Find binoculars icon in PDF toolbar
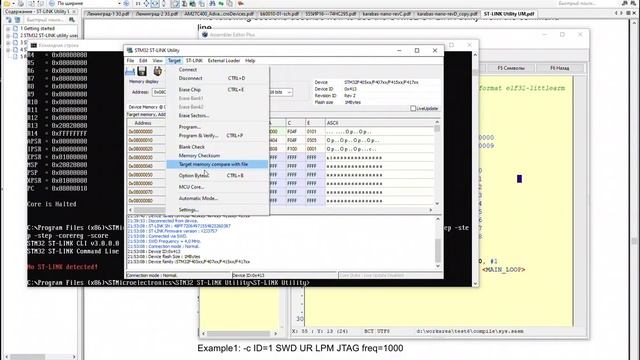This screenshot has height=360, width=640. [x=212, y=3]
